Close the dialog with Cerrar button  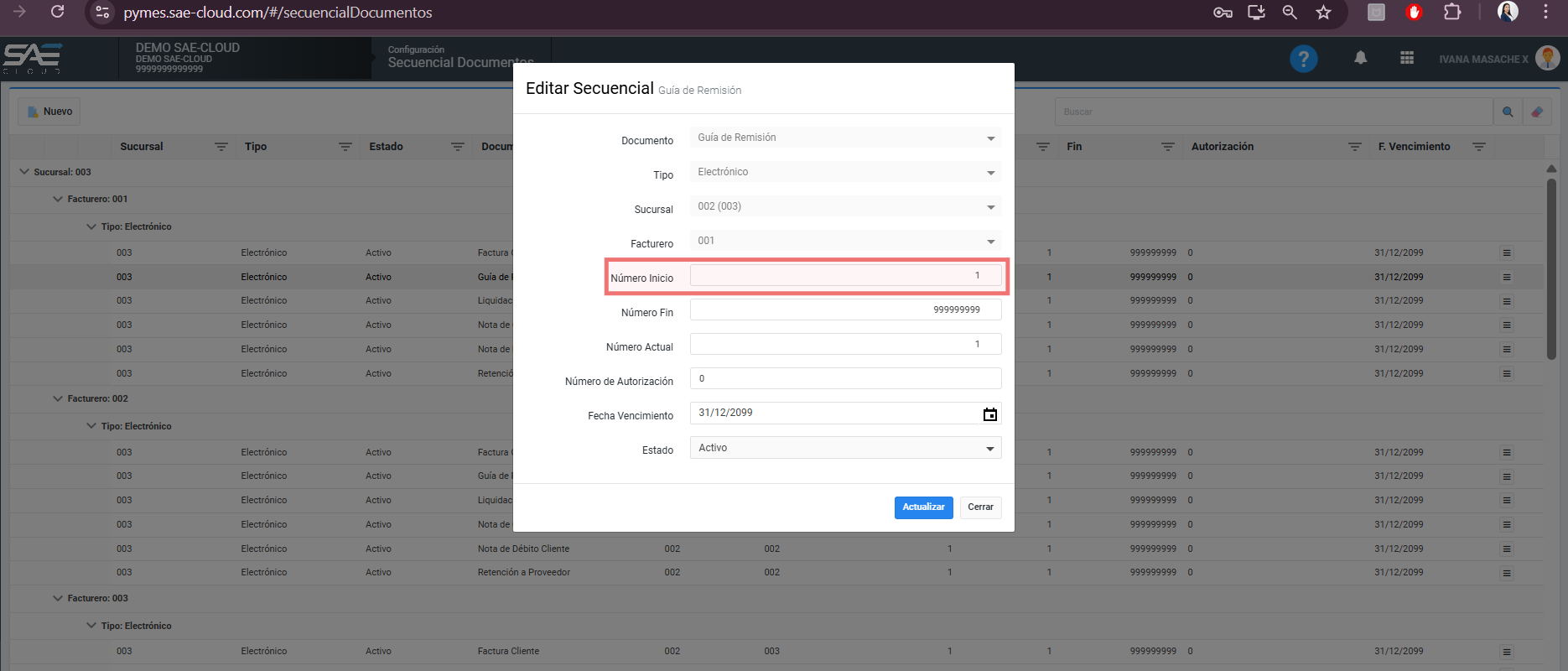point(980,507)
